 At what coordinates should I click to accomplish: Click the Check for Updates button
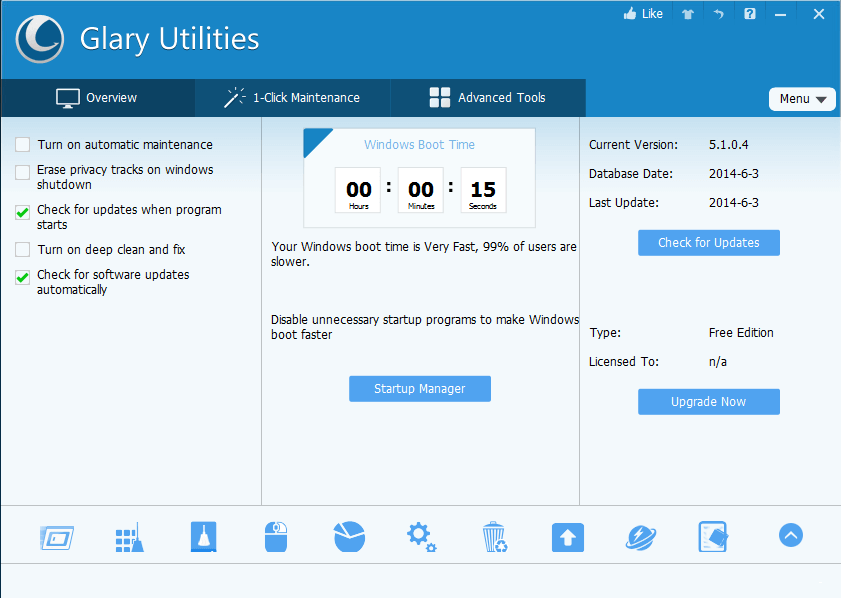(x=709, y=243)
